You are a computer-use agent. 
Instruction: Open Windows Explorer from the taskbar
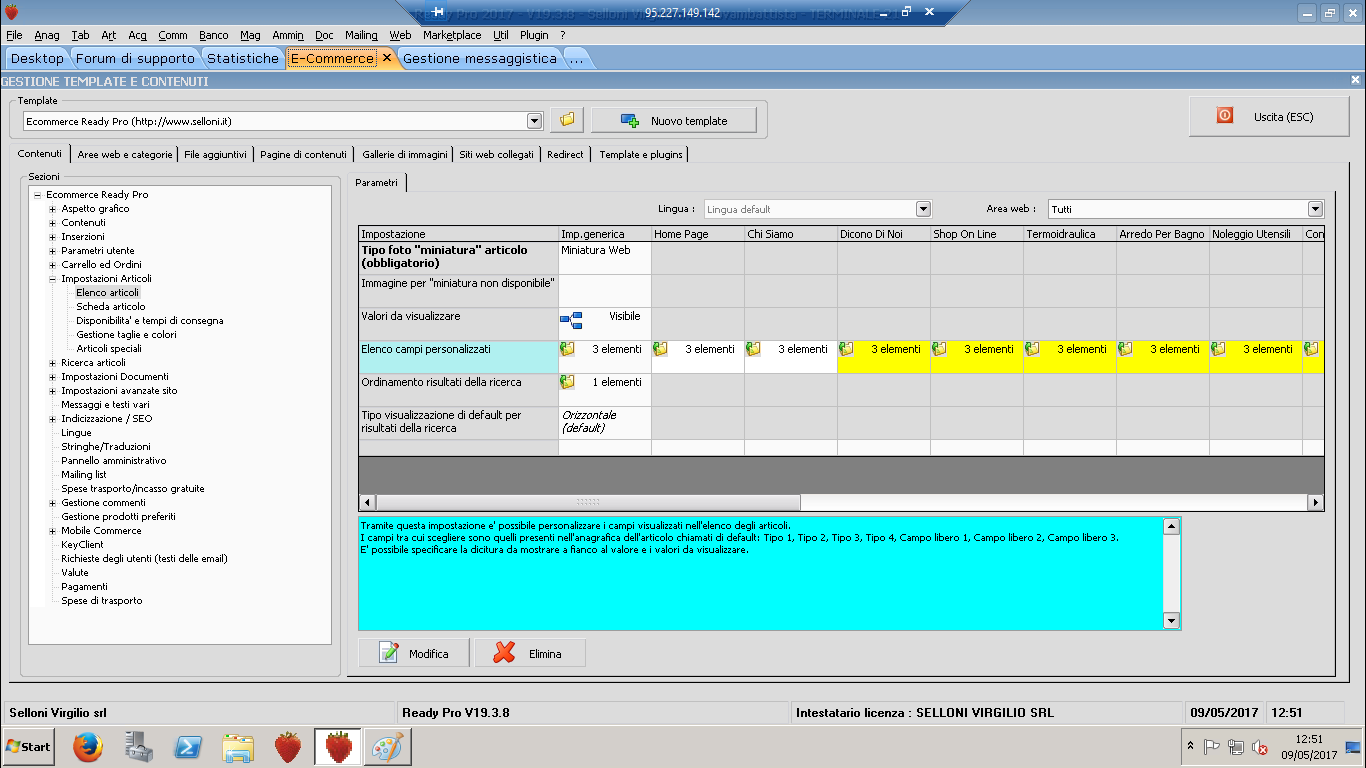[238, 747]
